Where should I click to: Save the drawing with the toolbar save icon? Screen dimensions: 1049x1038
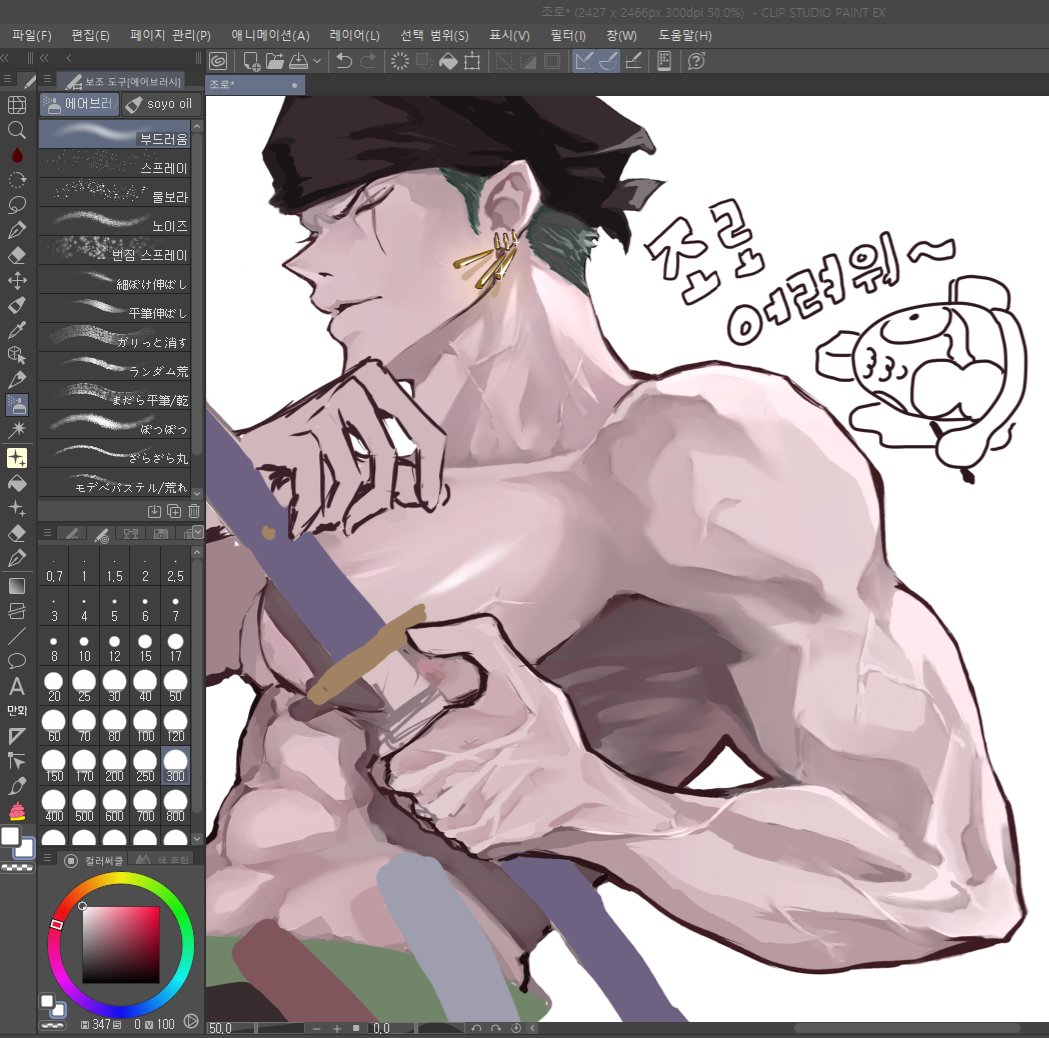click(298, 62)
